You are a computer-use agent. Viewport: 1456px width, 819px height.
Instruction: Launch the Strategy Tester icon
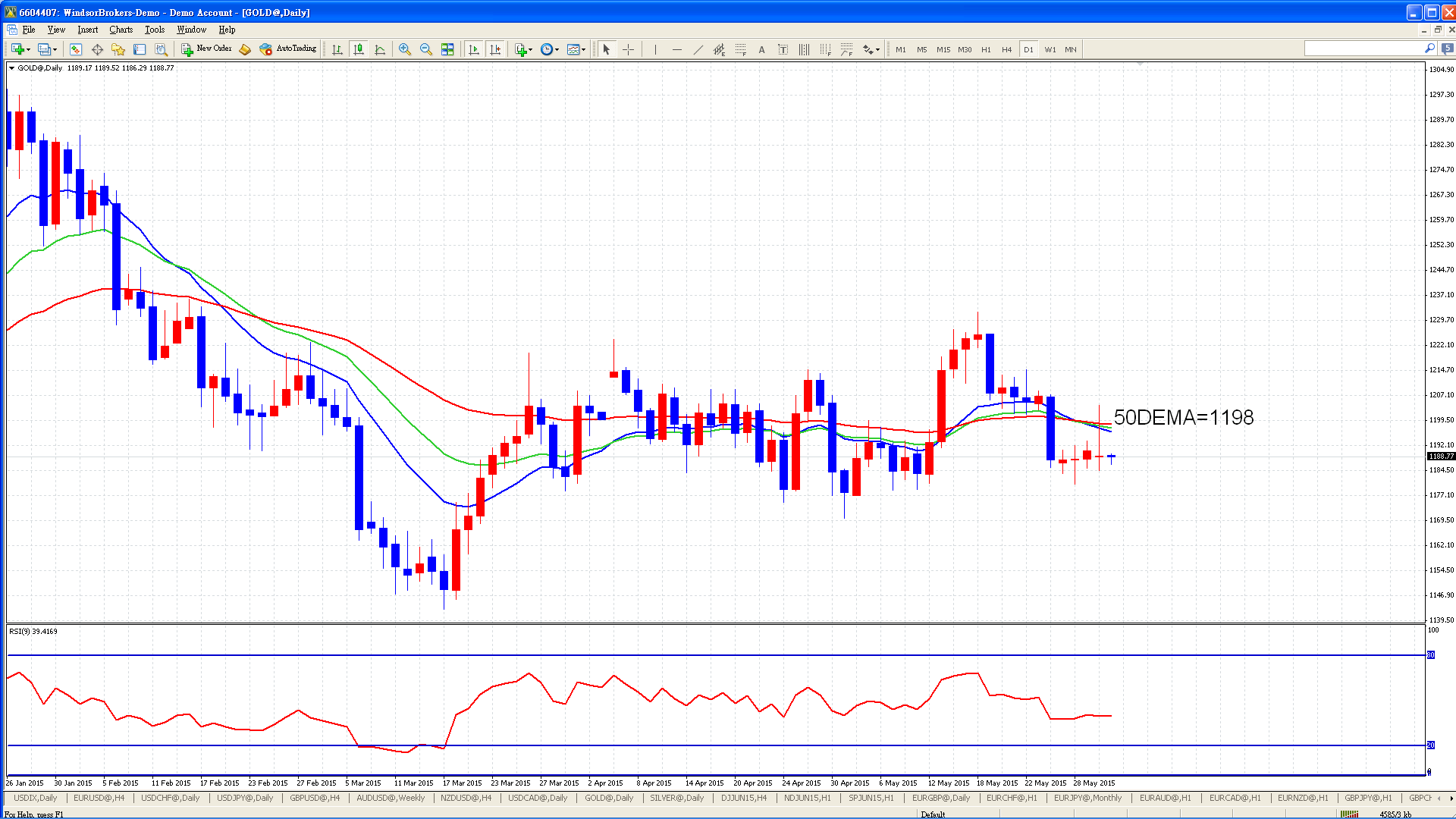click(x=161, y=49)
